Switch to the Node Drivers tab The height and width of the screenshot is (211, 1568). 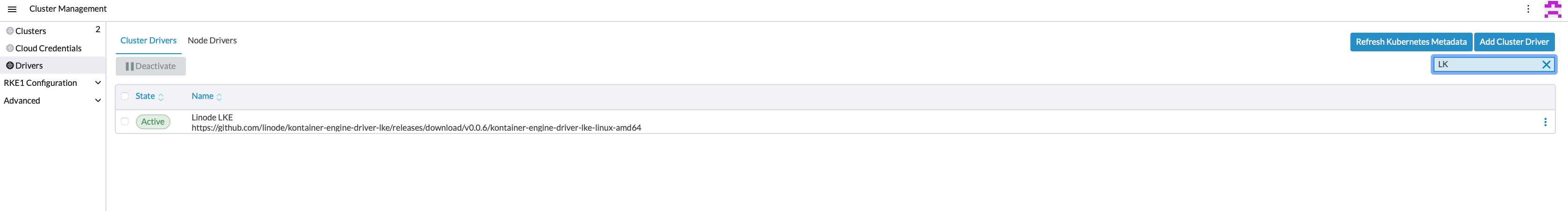coord(212,41)
